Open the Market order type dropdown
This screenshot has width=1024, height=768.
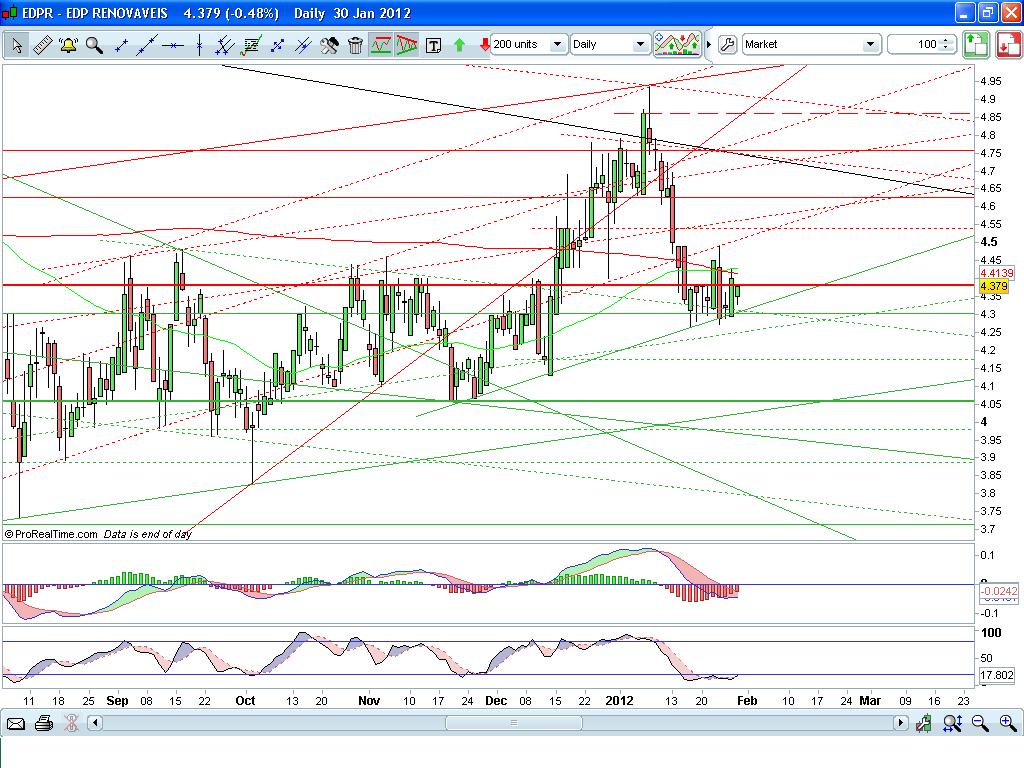tap(811, 44)
